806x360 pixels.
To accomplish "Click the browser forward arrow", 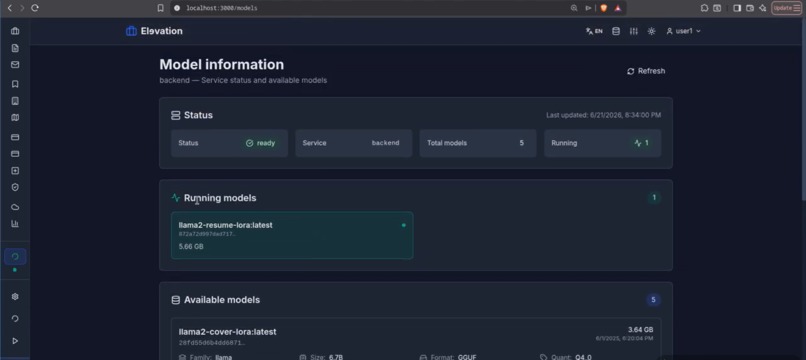I will click(x=22, y=8).
